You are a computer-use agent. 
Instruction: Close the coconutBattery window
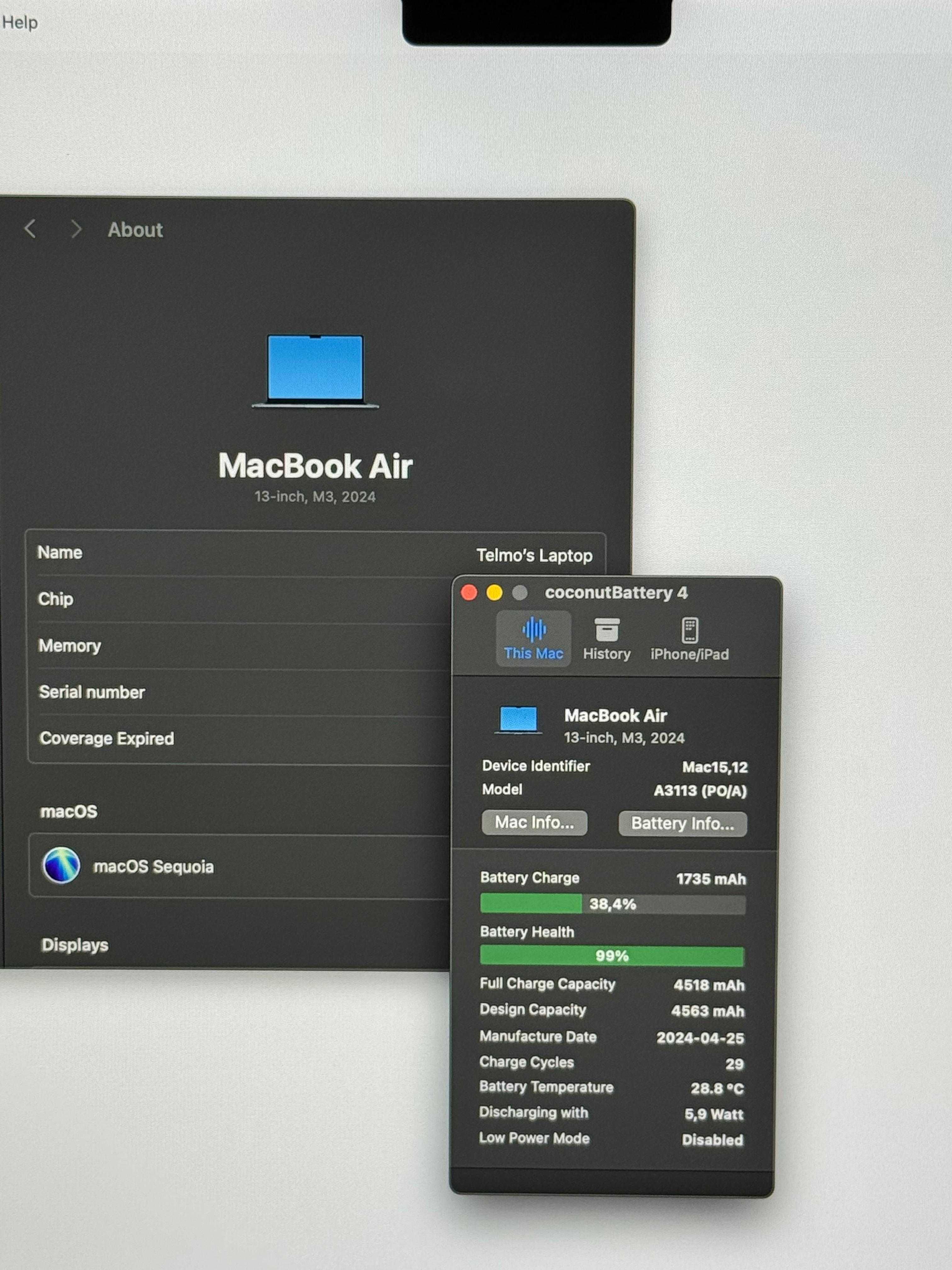pyautogui.click(x=469, y=592)
